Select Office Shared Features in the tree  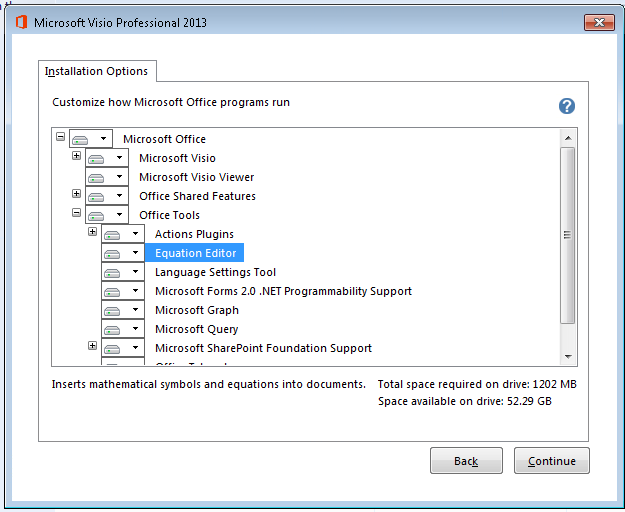(197, 196)
